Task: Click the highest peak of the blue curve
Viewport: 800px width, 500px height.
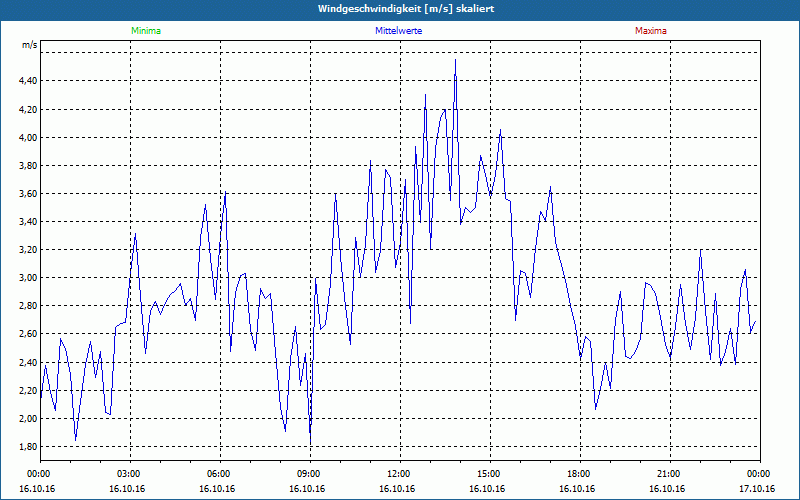Action: [x=456, y=60]
